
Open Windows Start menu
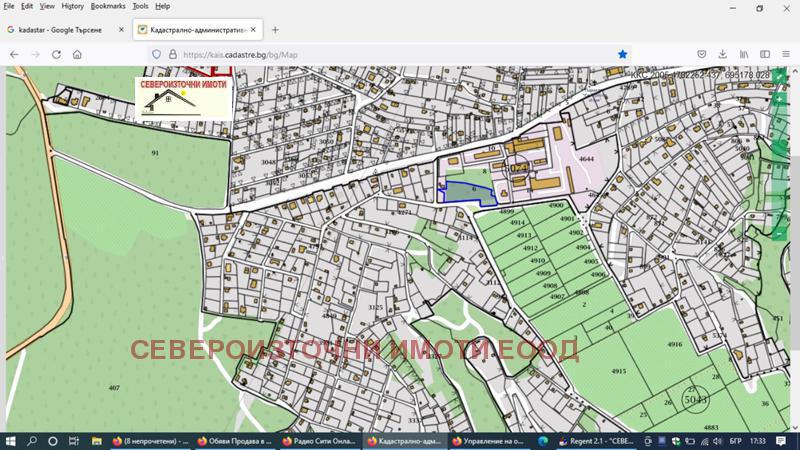11,440
